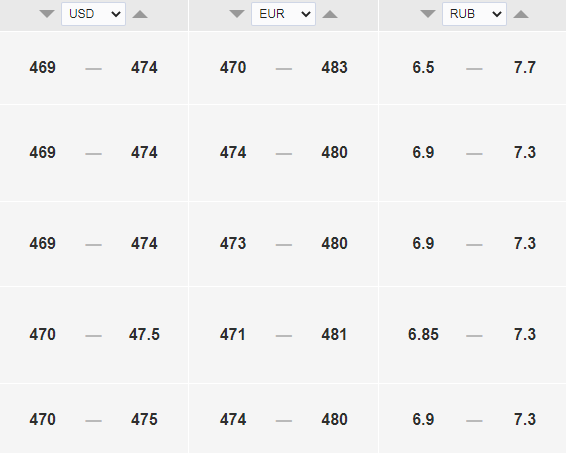Sort RUB column with down arrow

428,14
